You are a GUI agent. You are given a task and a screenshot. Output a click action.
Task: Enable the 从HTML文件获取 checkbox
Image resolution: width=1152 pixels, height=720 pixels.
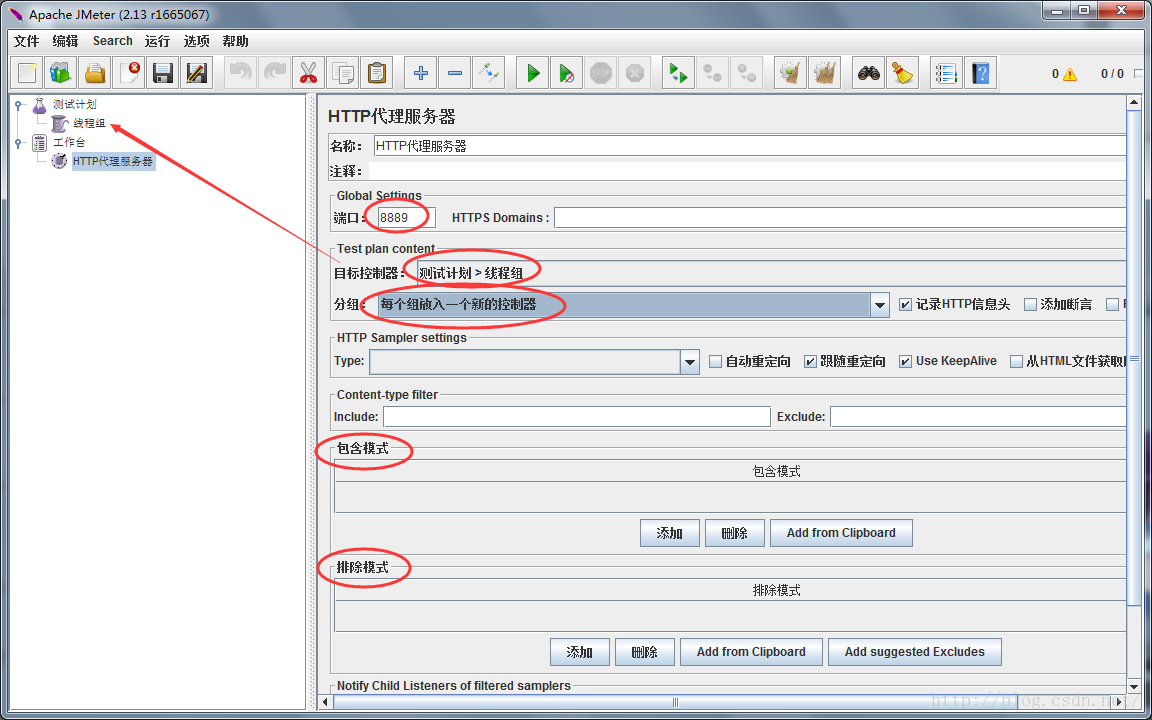click(1016, 361)
